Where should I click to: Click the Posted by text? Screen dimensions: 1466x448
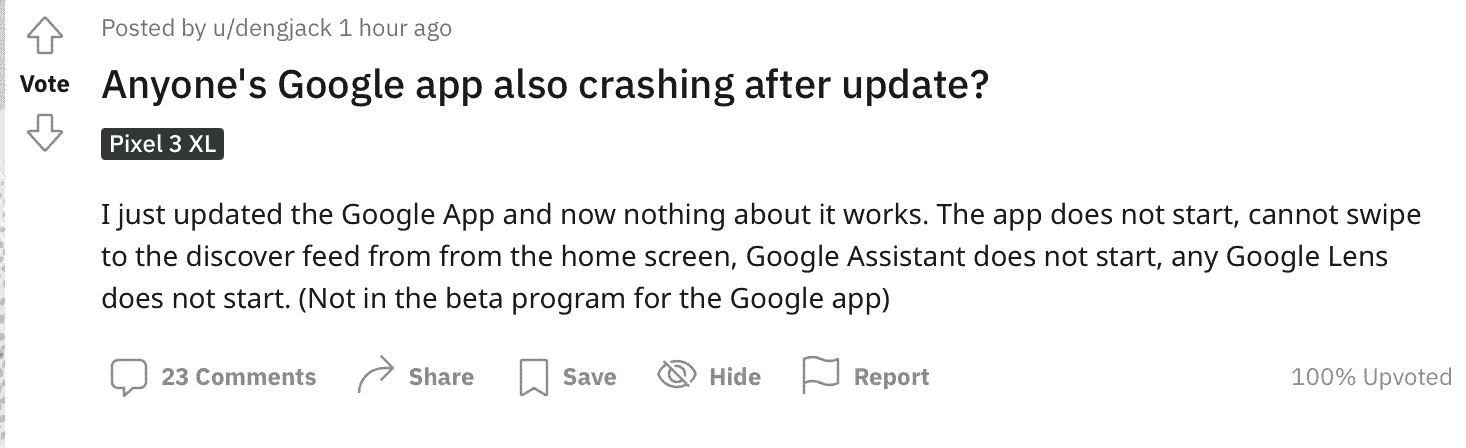[x=154, y=29]
